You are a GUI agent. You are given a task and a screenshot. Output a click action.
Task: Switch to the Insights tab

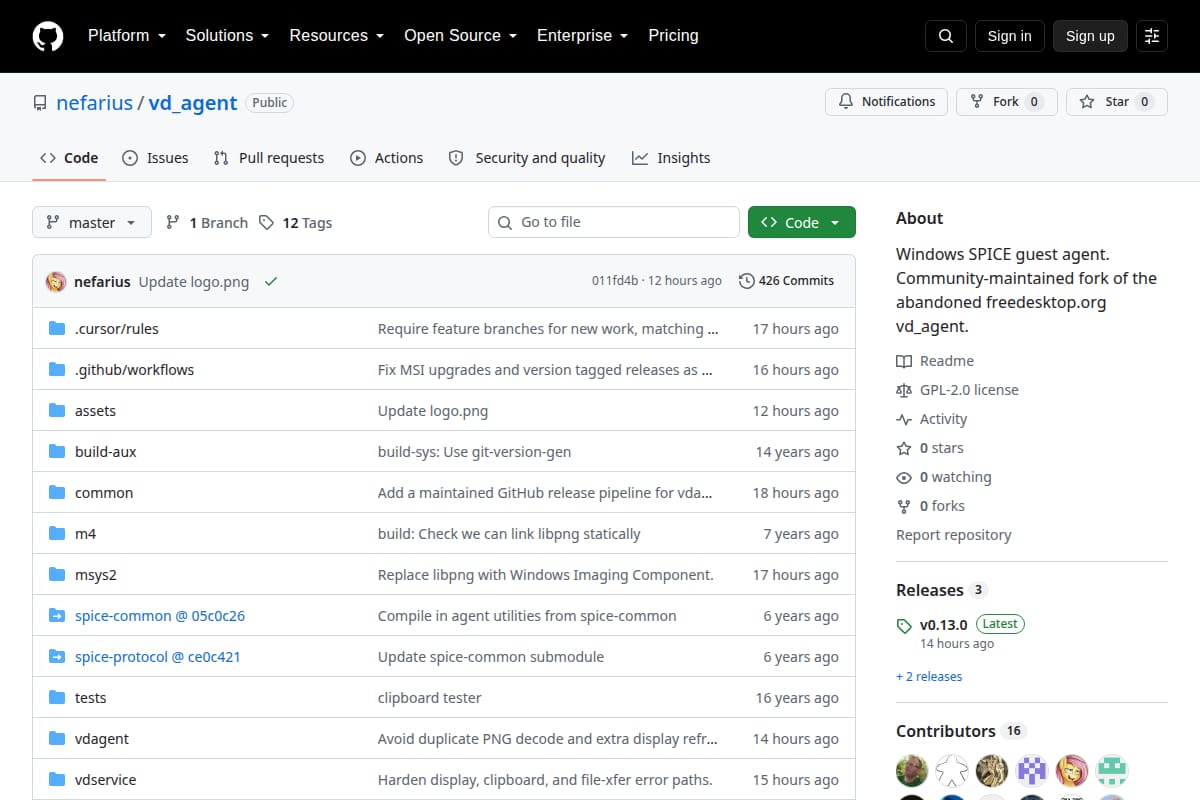click(x=671, y=157)
